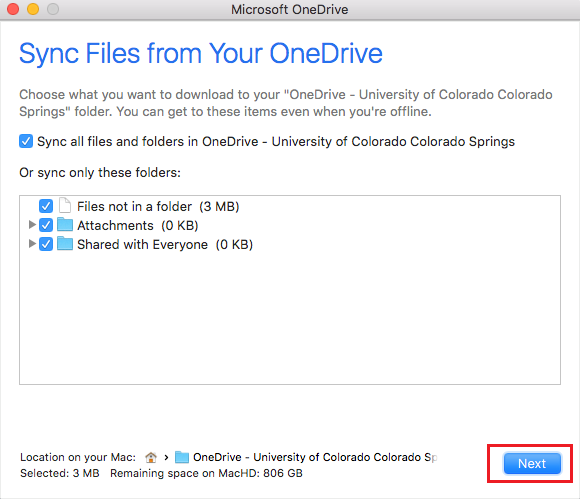Select the Shared with Everyone (0 KB) row text
Screen dimensions: 580x499
point(165,245)
